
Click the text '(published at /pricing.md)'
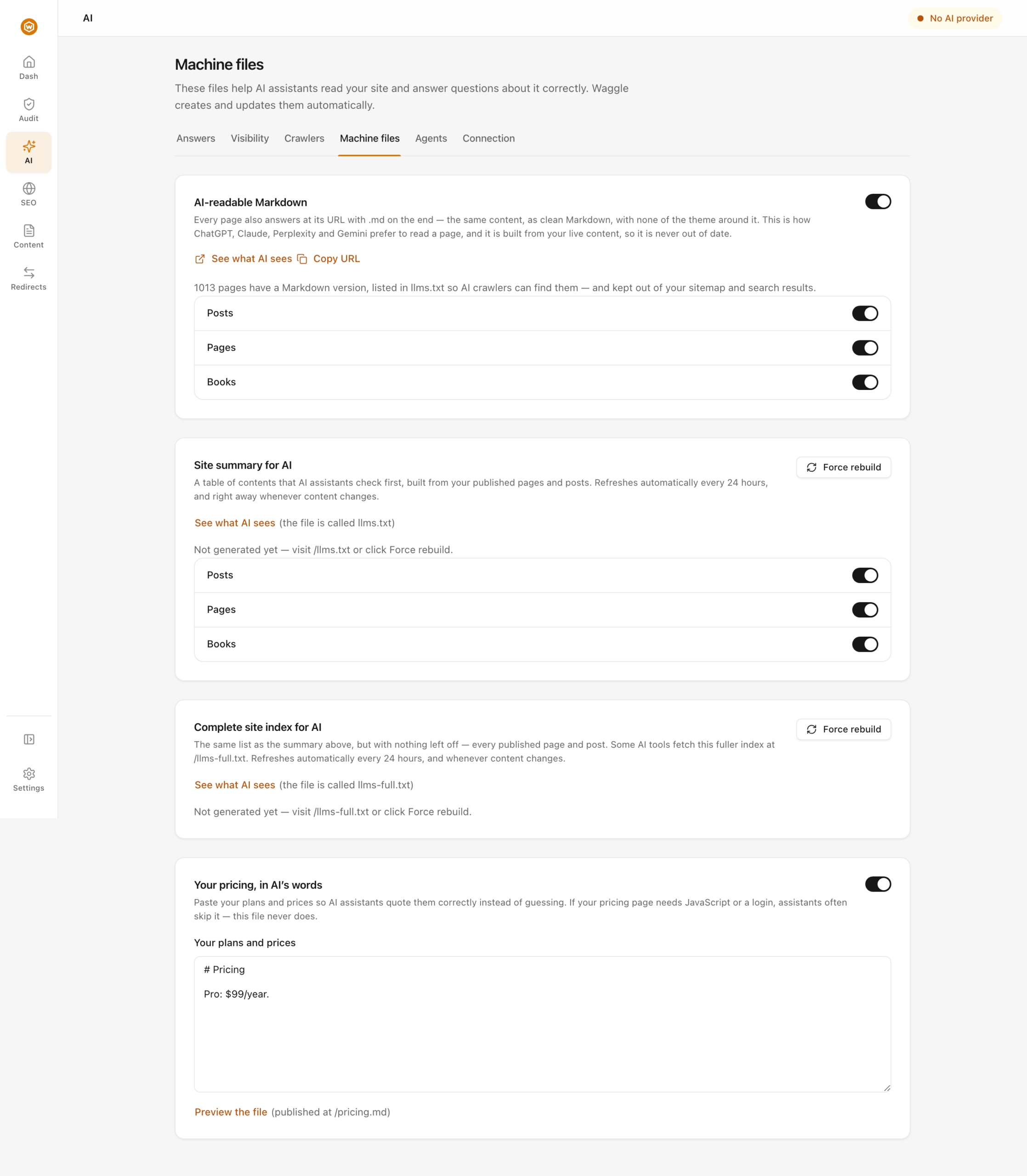pos(331,1112)
